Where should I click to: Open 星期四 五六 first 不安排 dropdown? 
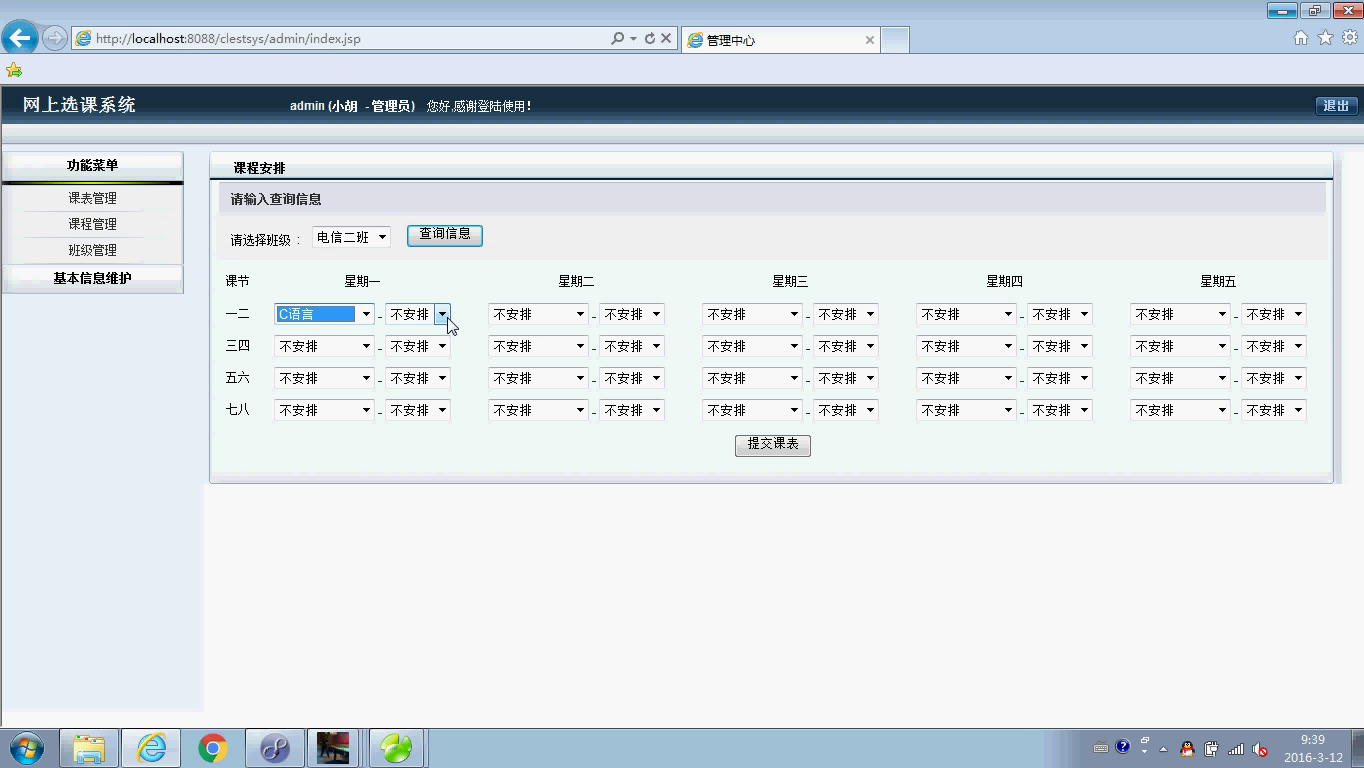pyautogui.click(x=966, y=378)
